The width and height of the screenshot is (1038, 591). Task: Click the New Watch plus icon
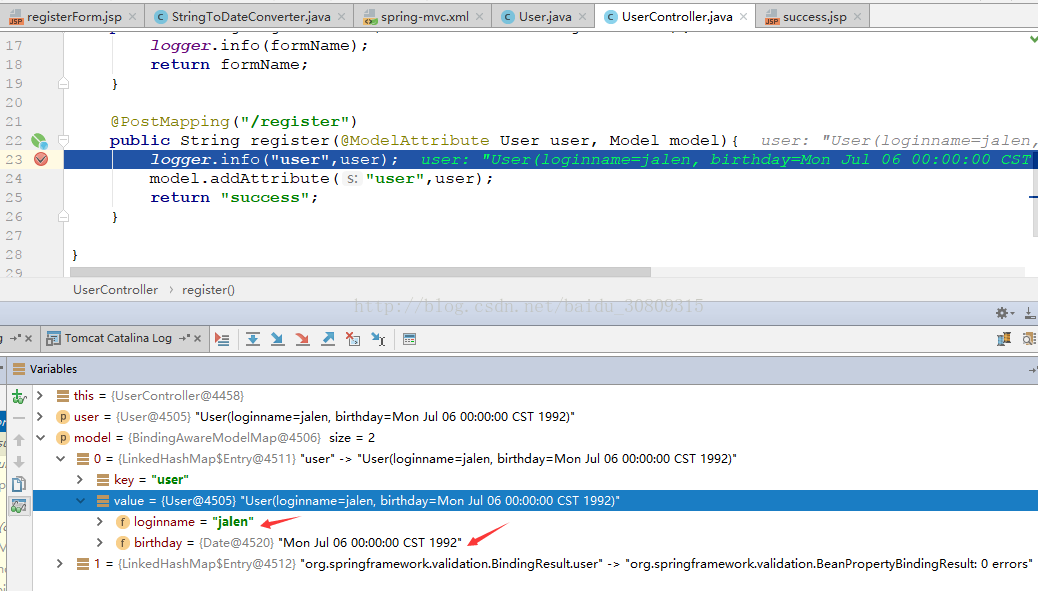18,397
